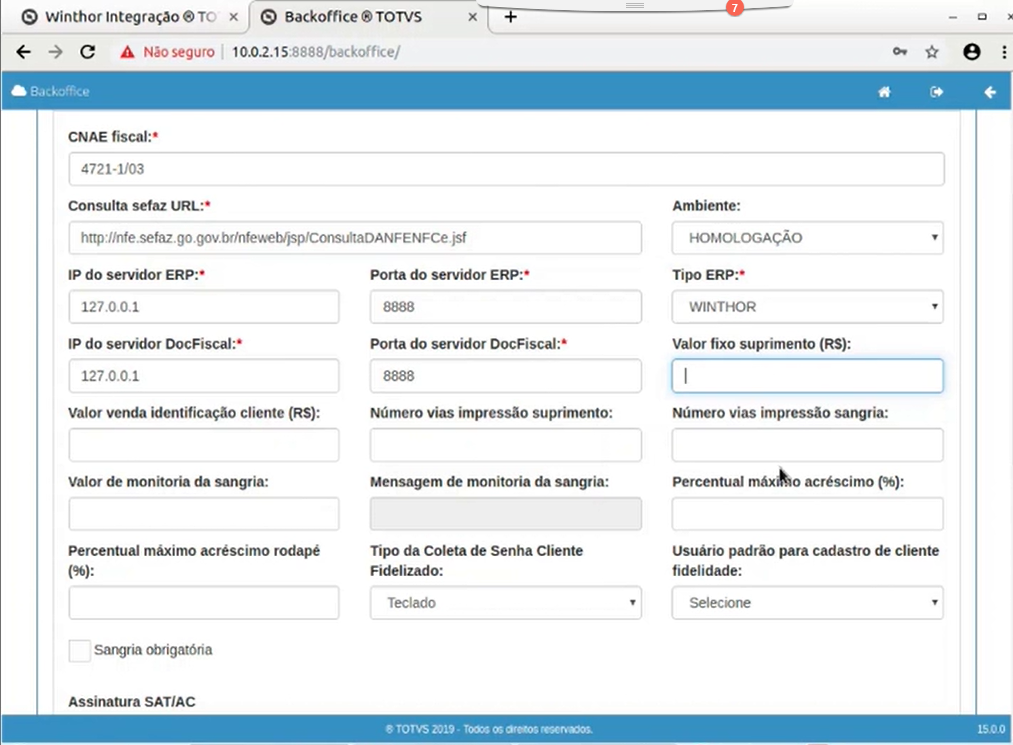This screenshot has height=745, width=1013.
Task: Bookmark this page with star icon
Action: pyautogui.click(x=932, y=52)
